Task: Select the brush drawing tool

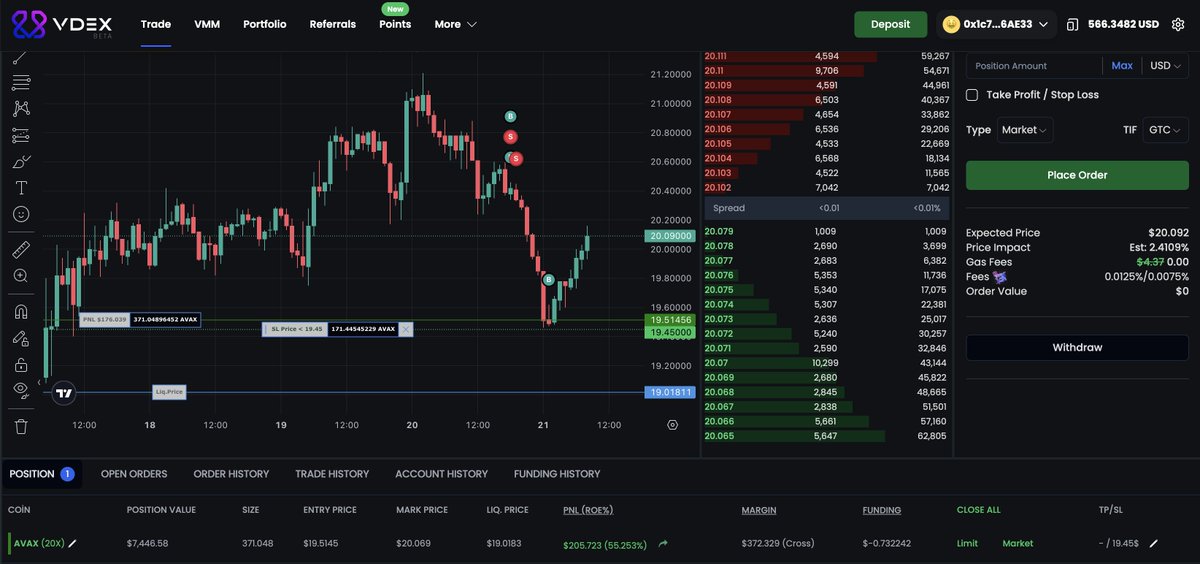Action: pyautogui.click(x=21, y=162)
